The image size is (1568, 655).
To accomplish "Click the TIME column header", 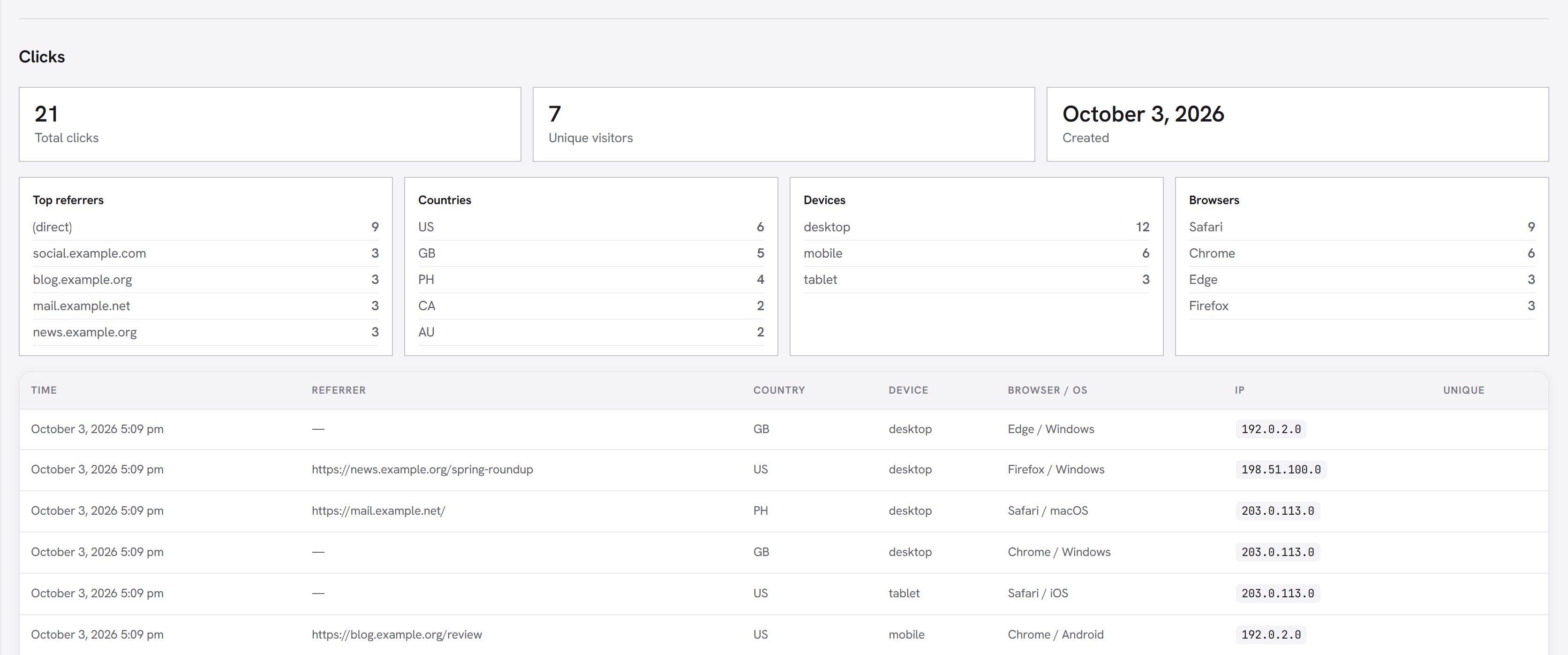I will 44,390.
